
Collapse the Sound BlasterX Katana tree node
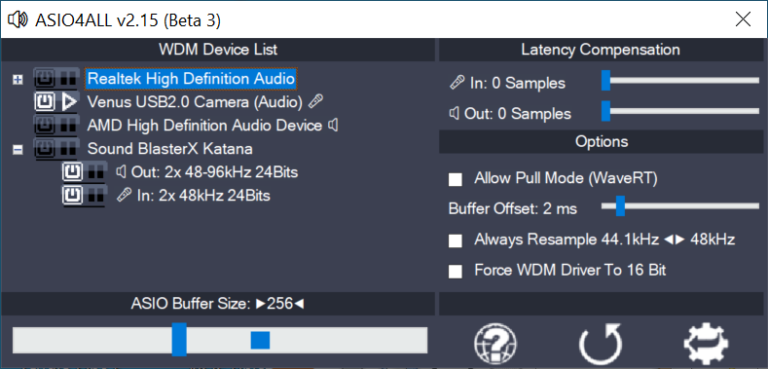[x=18, y=150]
